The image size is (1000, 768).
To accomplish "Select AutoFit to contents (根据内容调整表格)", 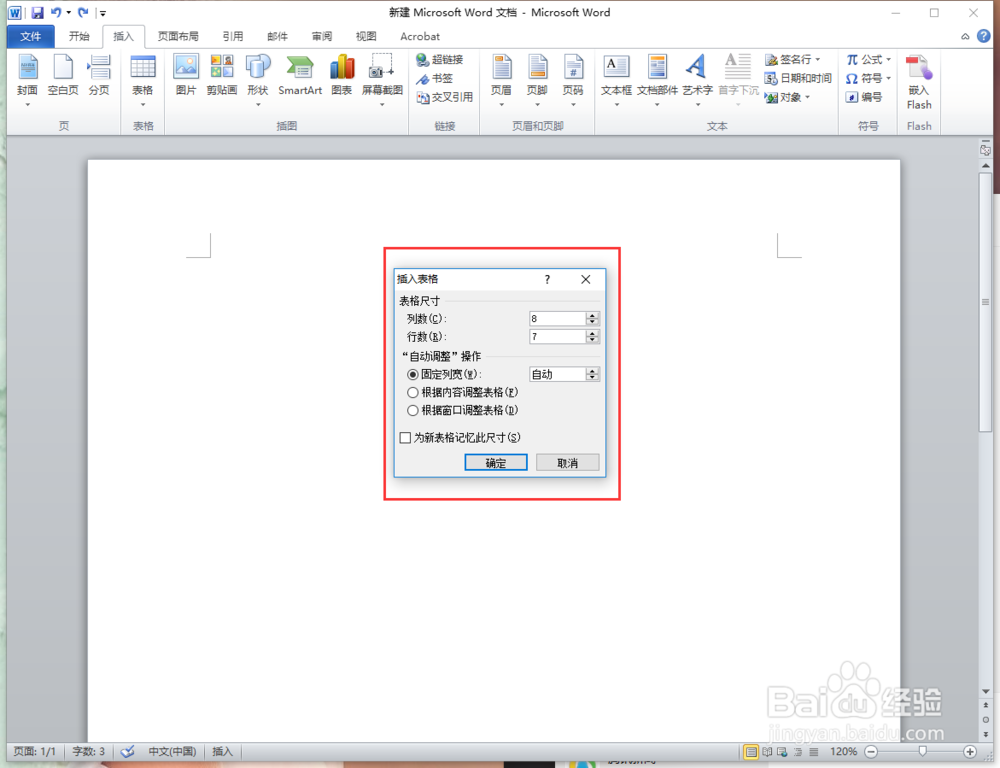I will (x=462, y=392).
